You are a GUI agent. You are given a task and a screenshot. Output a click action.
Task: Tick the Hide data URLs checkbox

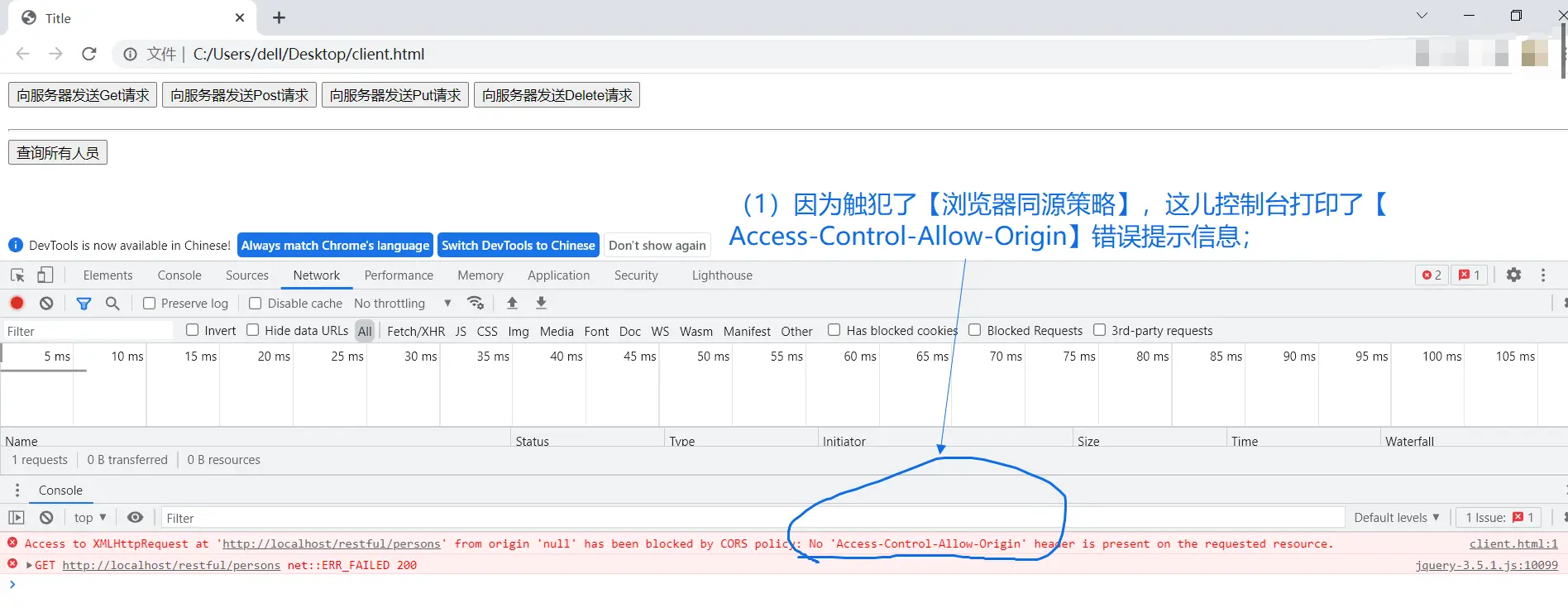click(253, 330)
